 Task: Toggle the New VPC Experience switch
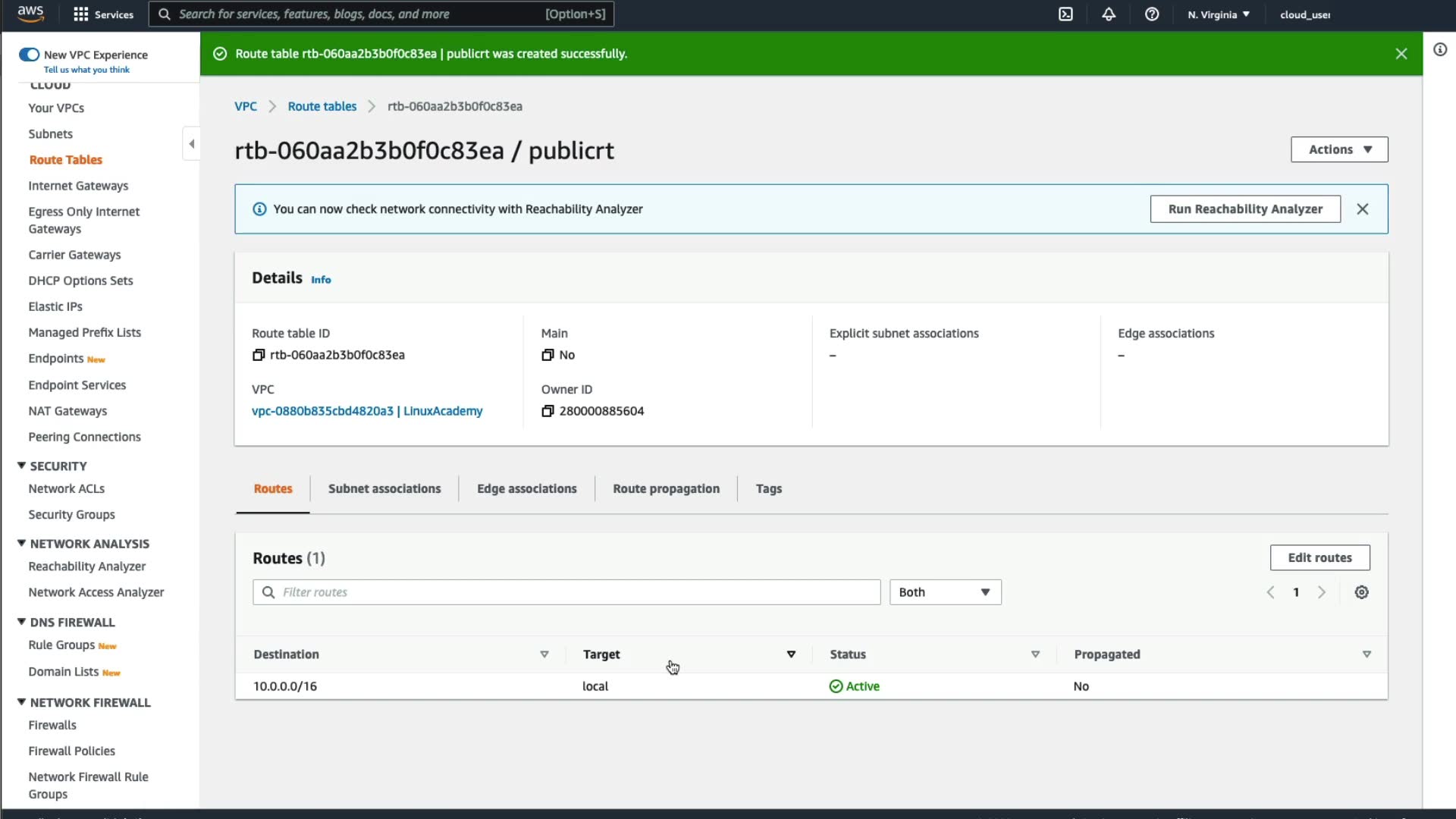click(29, 55)
